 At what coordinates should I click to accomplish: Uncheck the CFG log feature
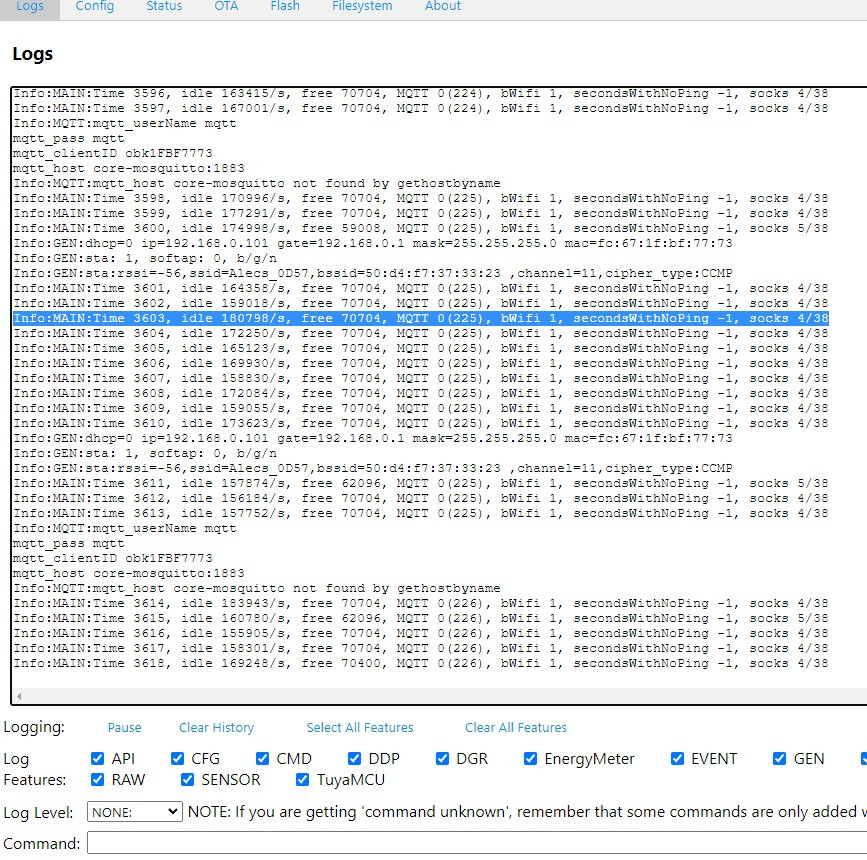177,758
